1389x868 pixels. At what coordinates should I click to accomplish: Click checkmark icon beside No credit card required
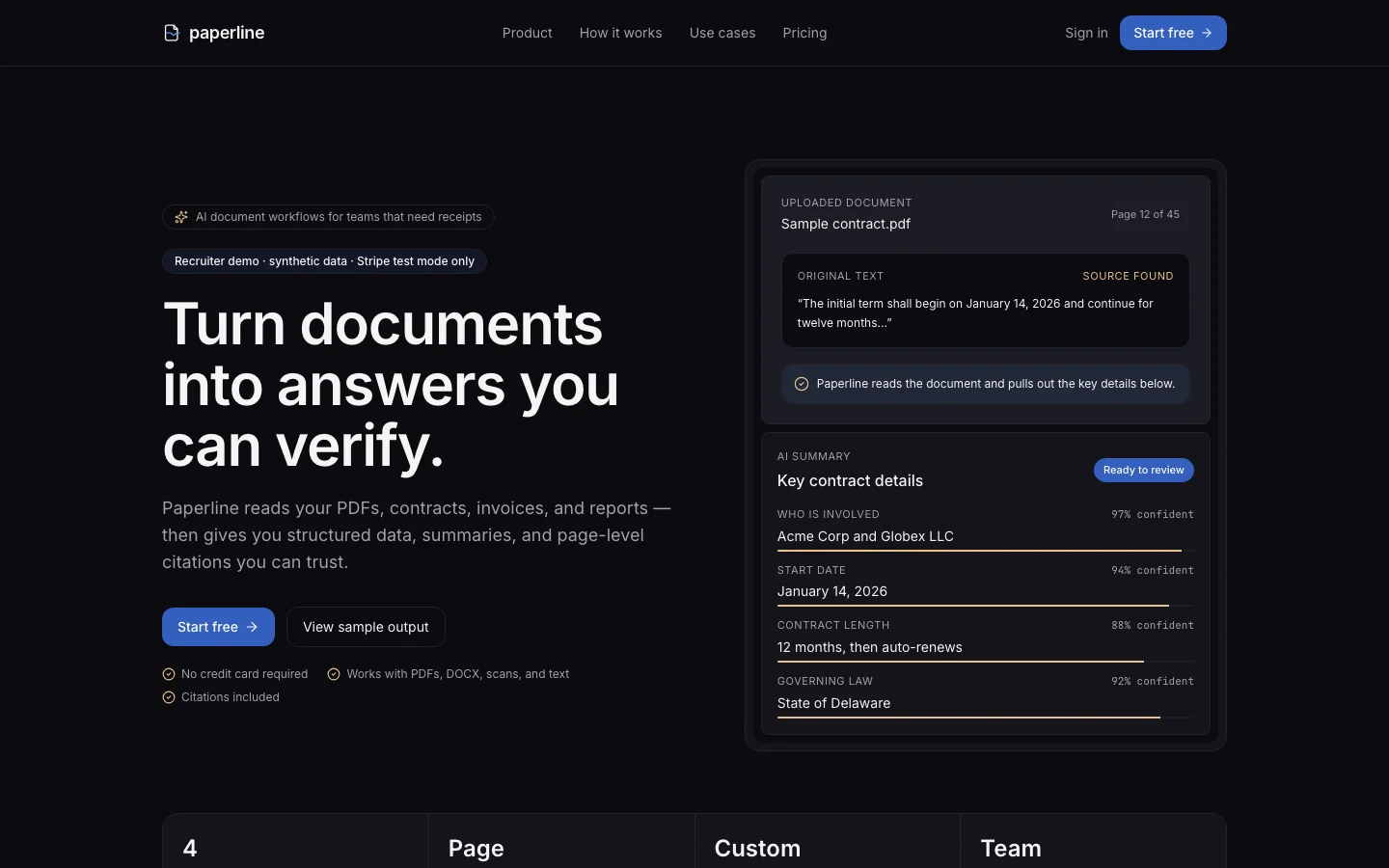(x=169, y=674)
